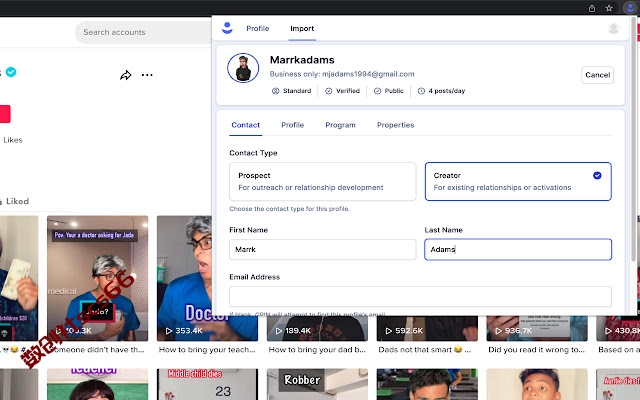This screenshot has height=400, width=640.
Task: Click 'Dads not that smart' caption
Action: (424, 350)
